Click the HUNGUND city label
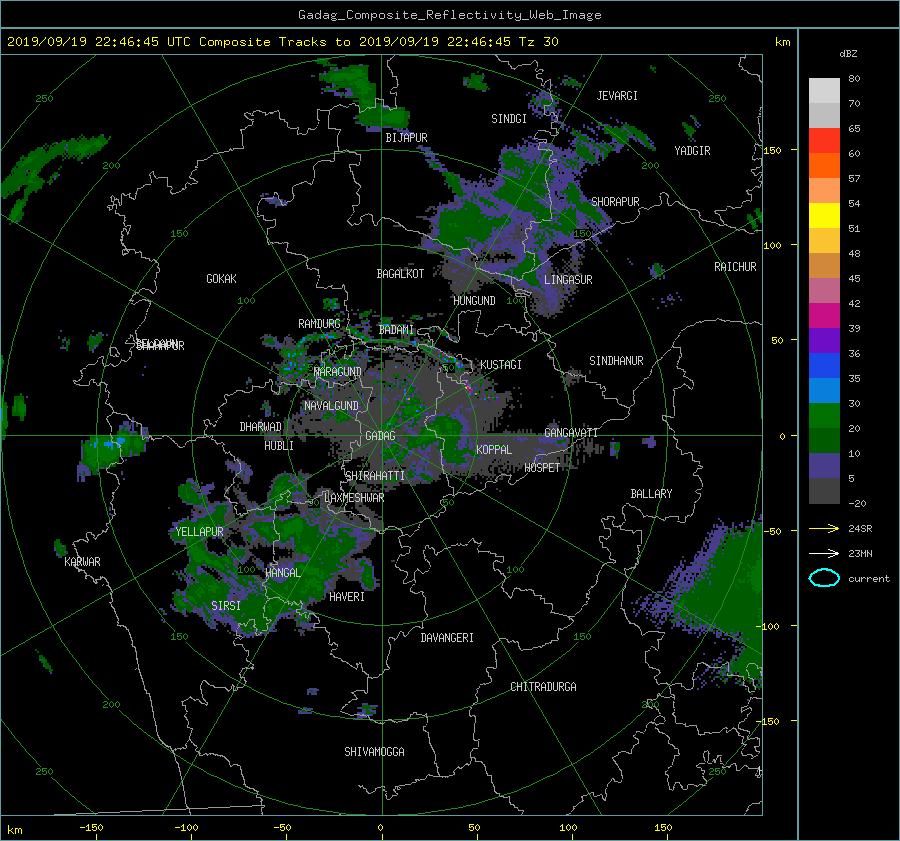The image size is (900, 841). (474, 300)
